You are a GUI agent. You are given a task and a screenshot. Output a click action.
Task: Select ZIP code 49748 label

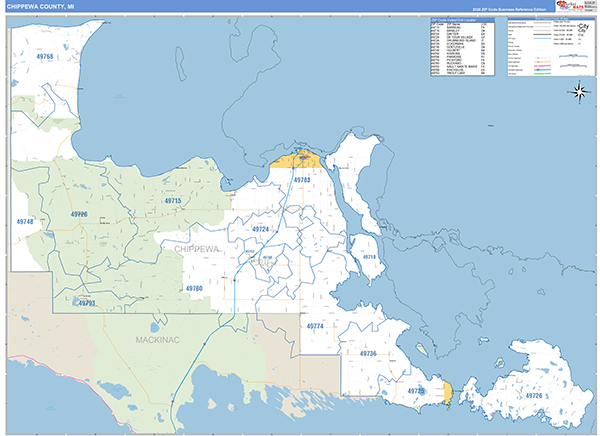(25, 221)
